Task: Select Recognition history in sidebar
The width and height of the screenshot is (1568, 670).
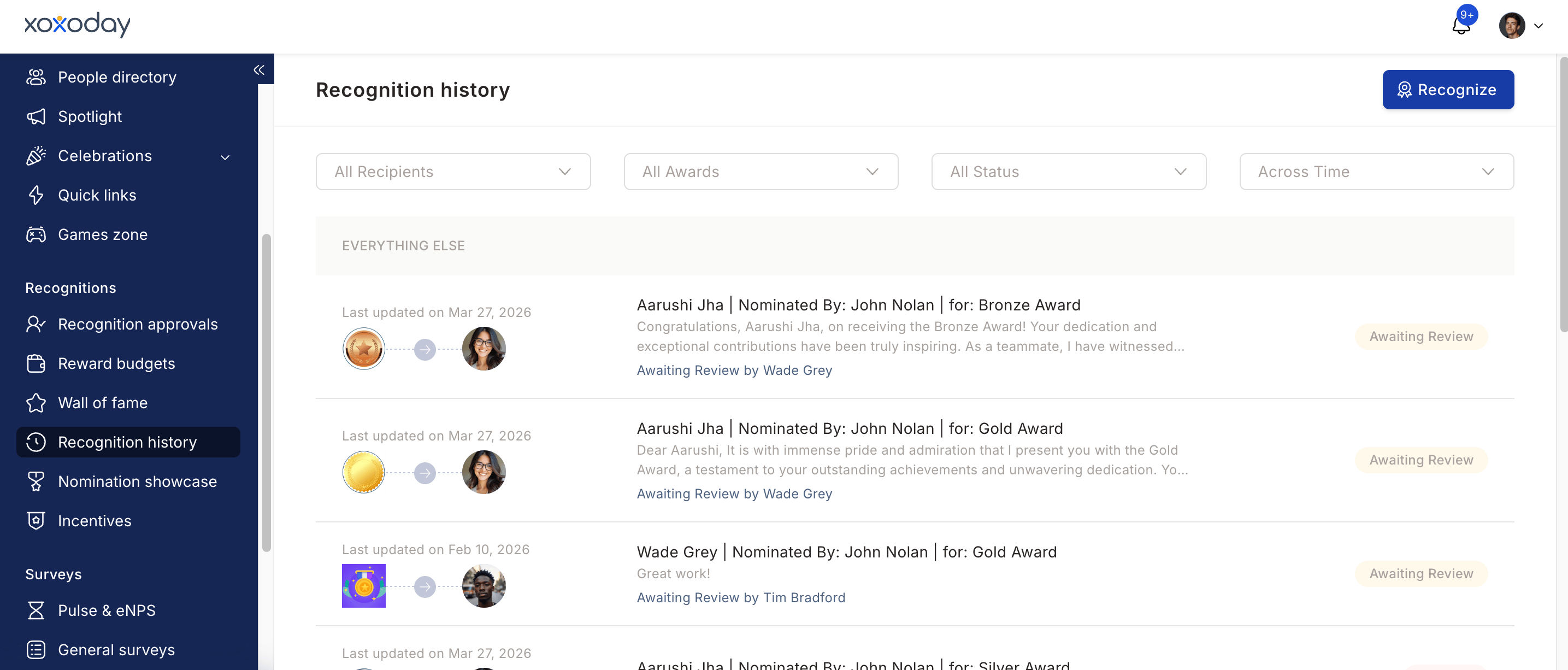Action: point(128,442)
